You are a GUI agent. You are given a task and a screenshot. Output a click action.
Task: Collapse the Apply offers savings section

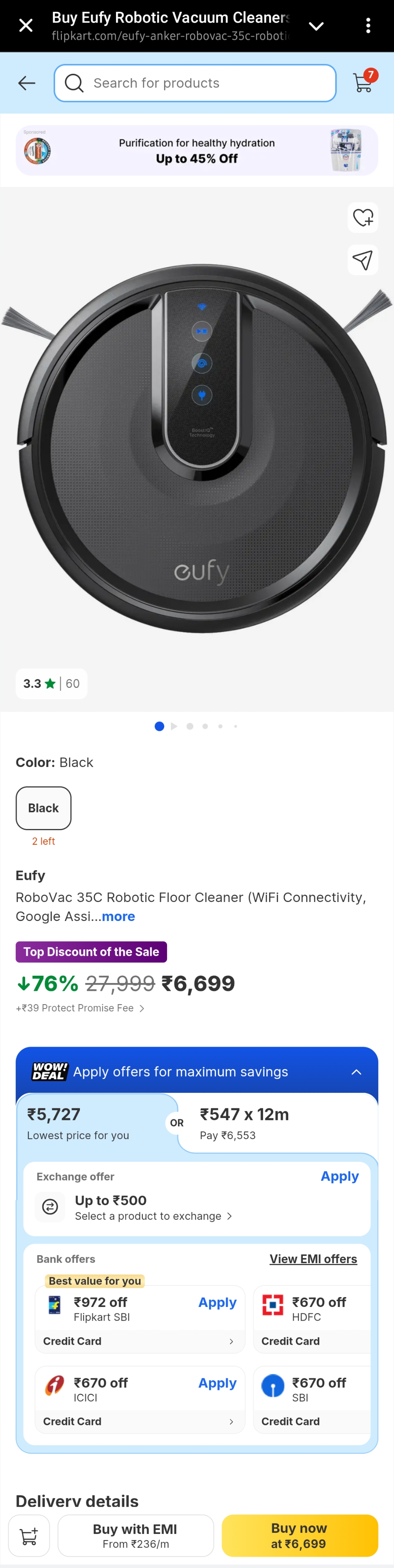356,1072
